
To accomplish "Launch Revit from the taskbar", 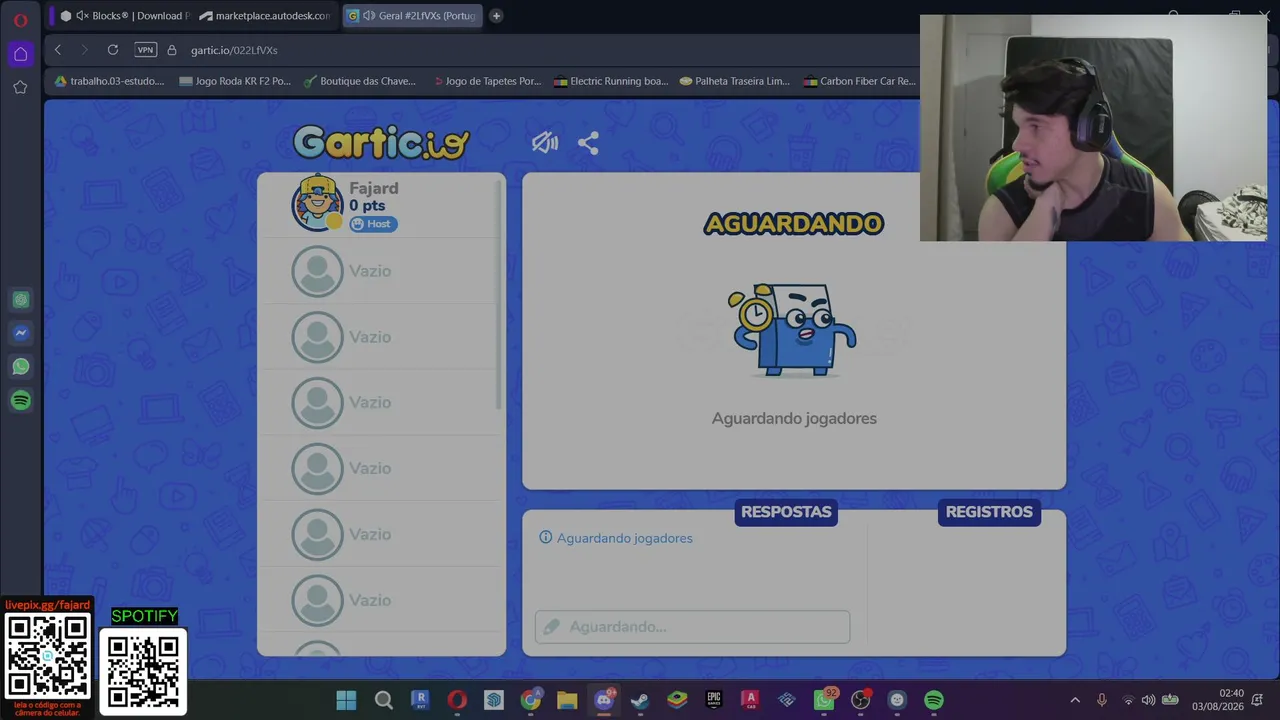I will click(x=420, y=700).
